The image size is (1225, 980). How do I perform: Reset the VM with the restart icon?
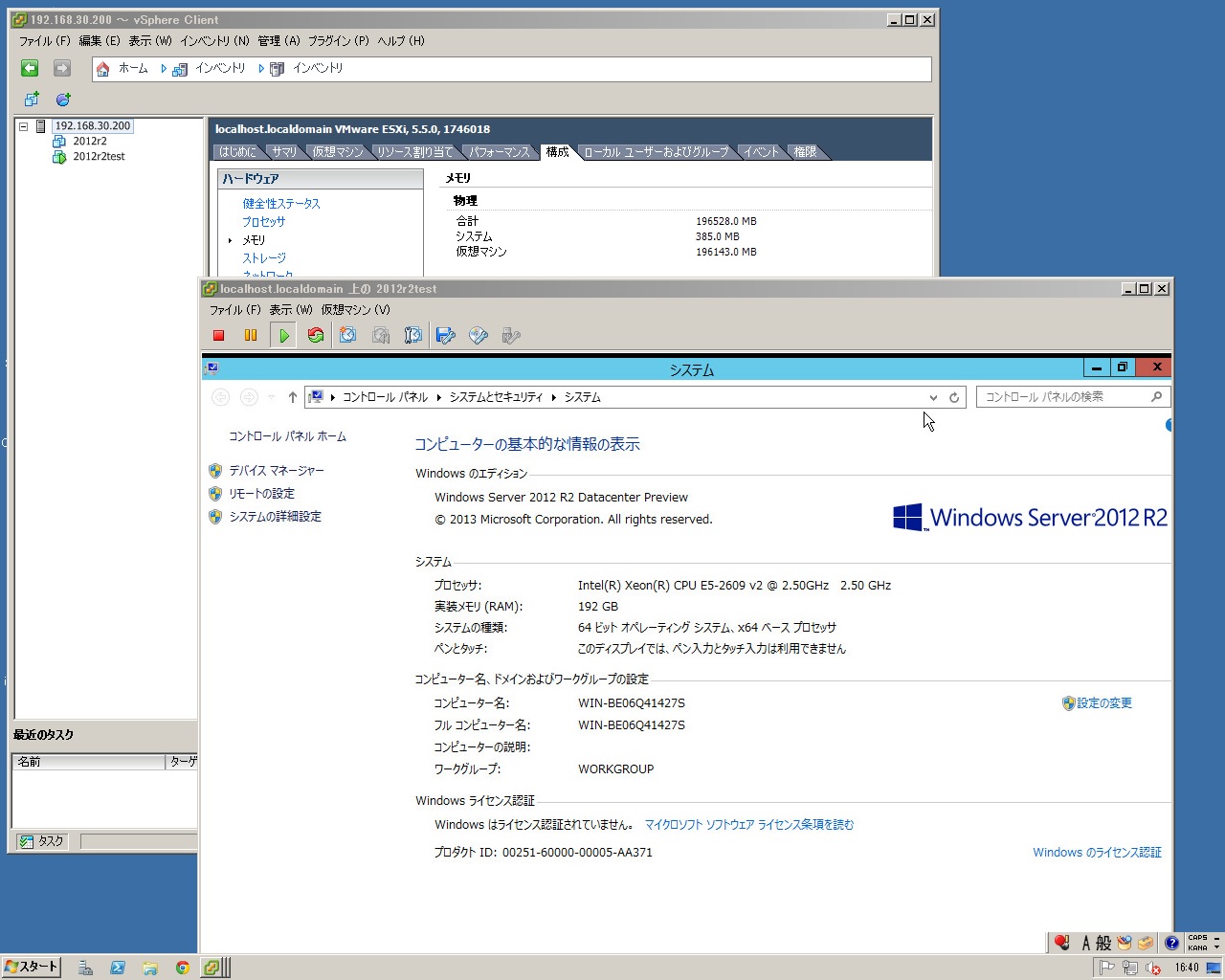[x=316, y=335]
